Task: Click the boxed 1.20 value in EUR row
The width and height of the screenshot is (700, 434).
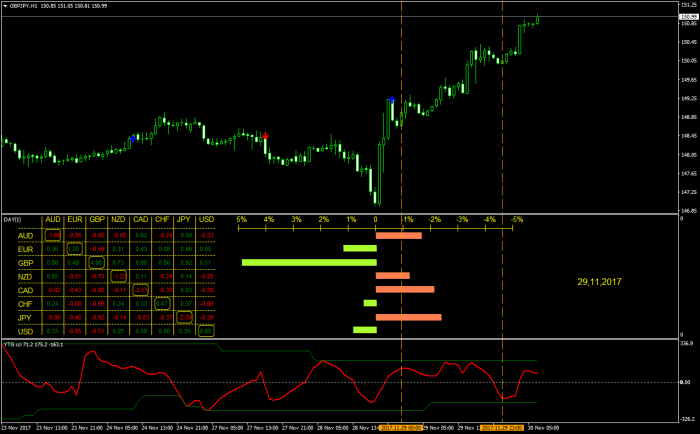Action: coord(75,249)
